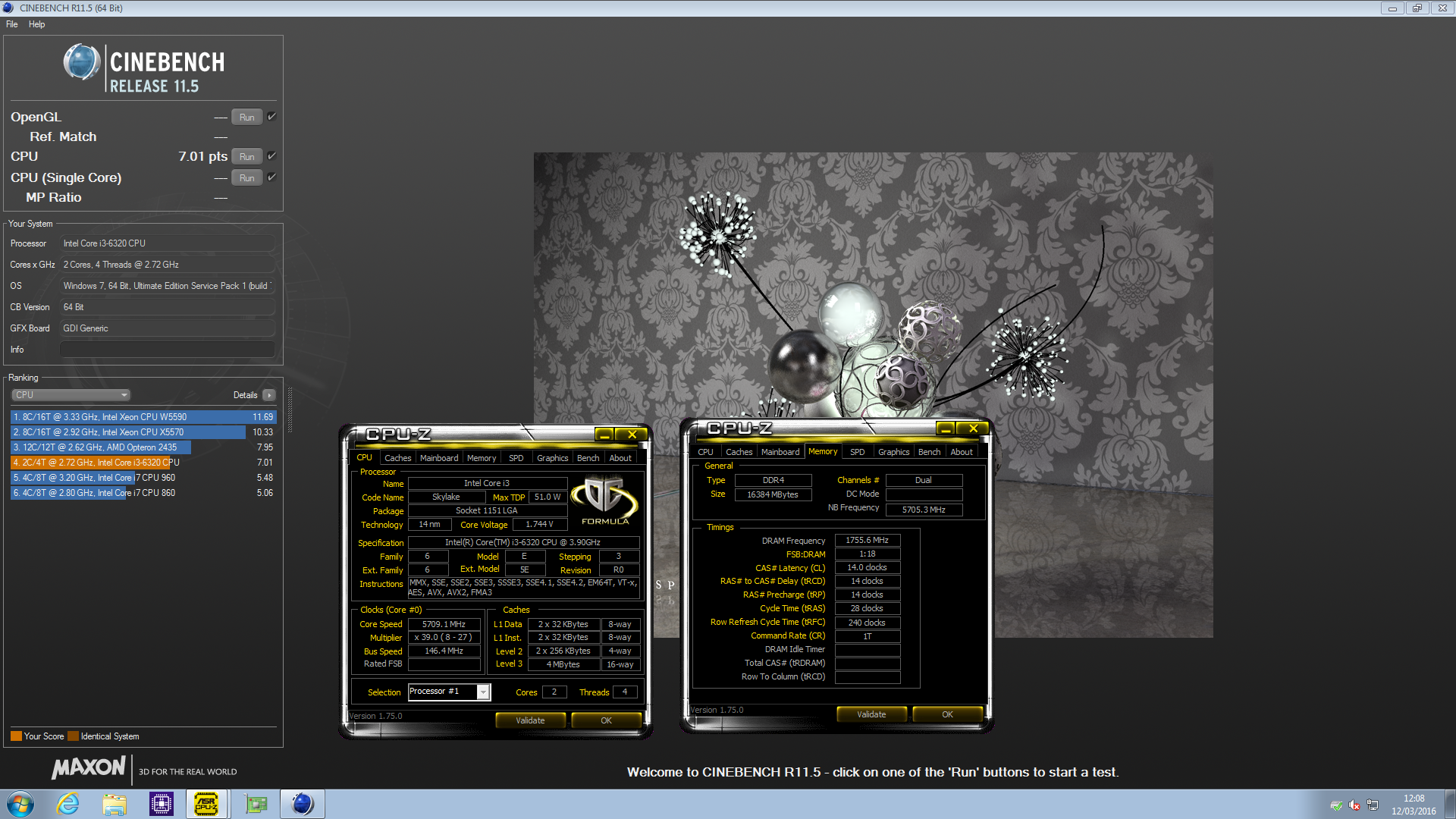Click the taskbar clock showing 12:08
Image resolution: width=1456 pixels, height=819 pixels.
coord(1414,805)
